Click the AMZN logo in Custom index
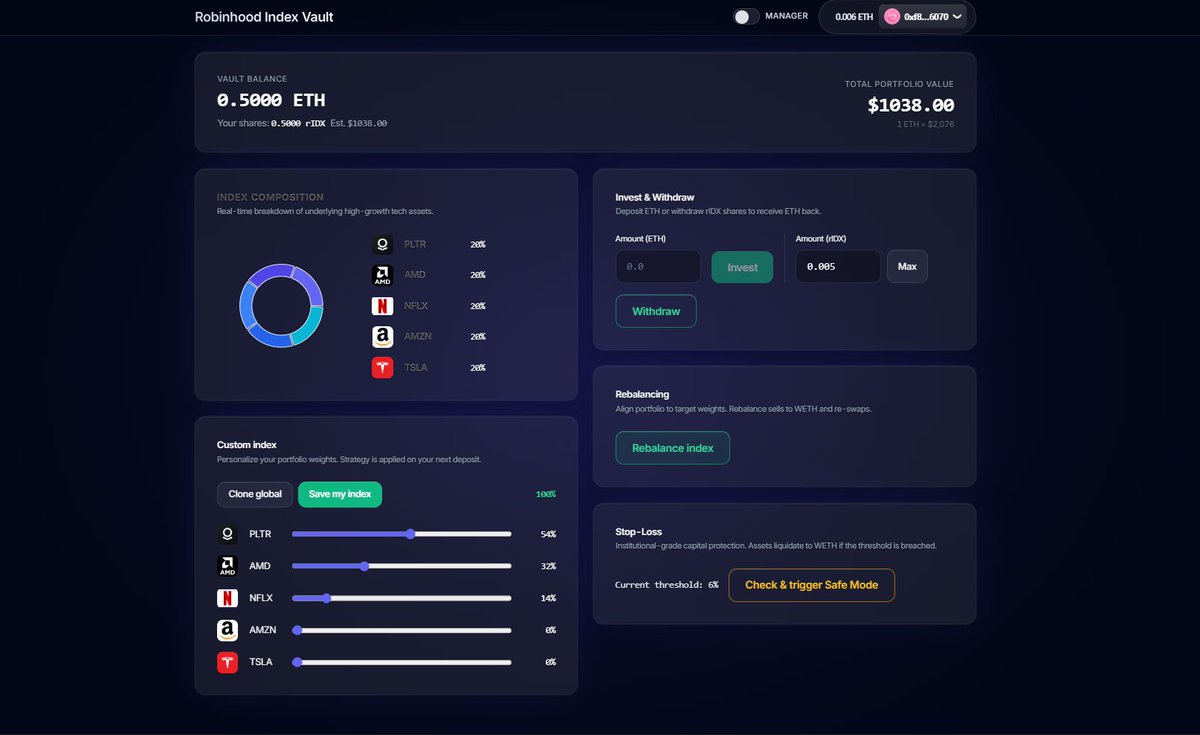Viewport: 1200px width, 735px height. click(227, 630)
